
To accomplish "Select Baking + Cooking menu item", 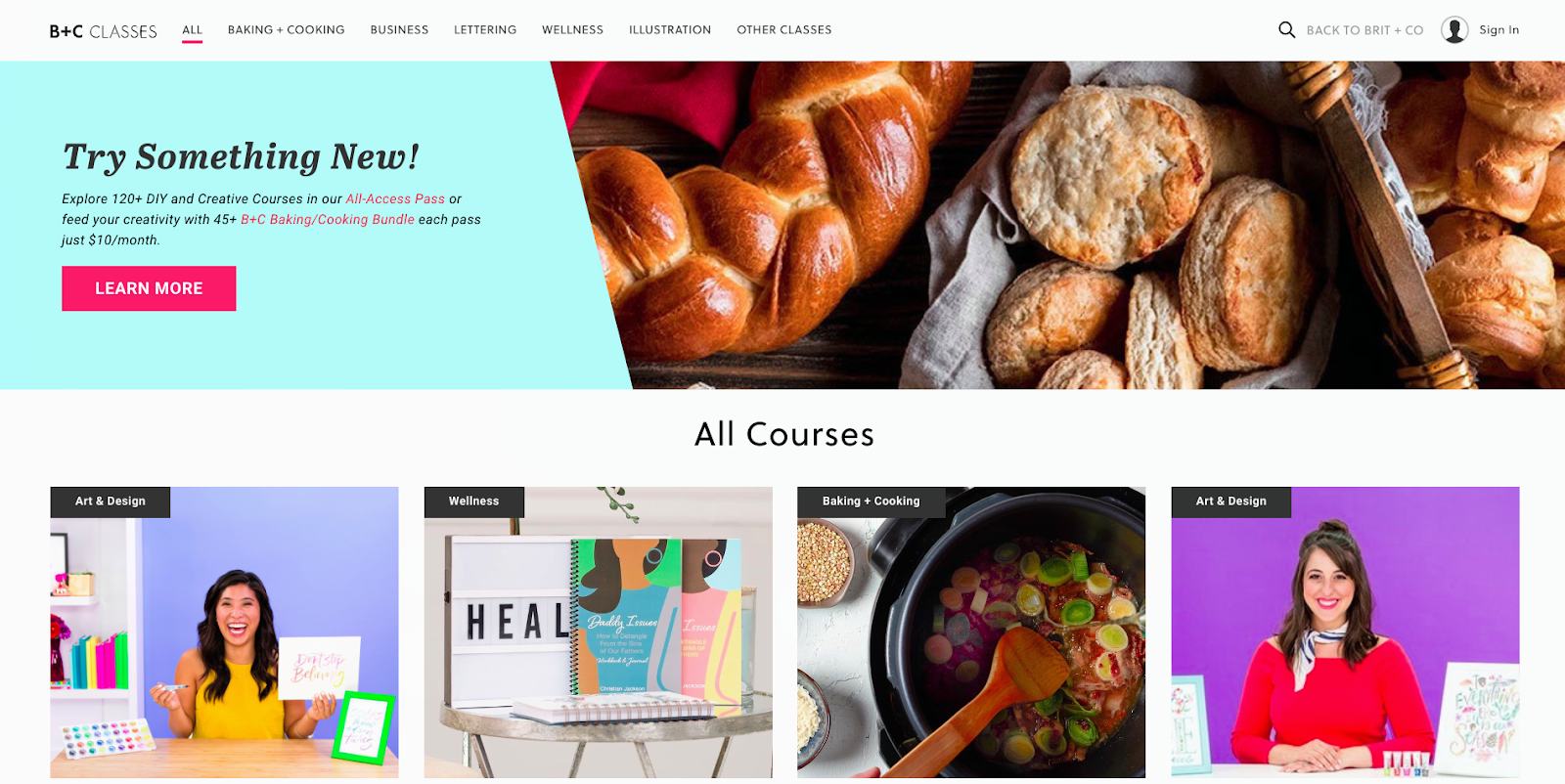I will pyautogui.click(x=286, y=30).
